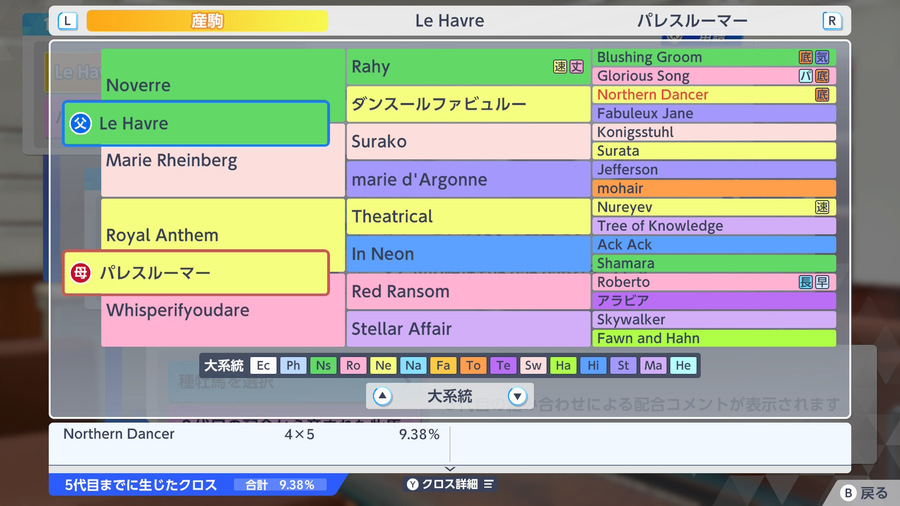Click the 長 badge on Roberto
This screenshot has width=900, height=506.
(x=806, y=282)
